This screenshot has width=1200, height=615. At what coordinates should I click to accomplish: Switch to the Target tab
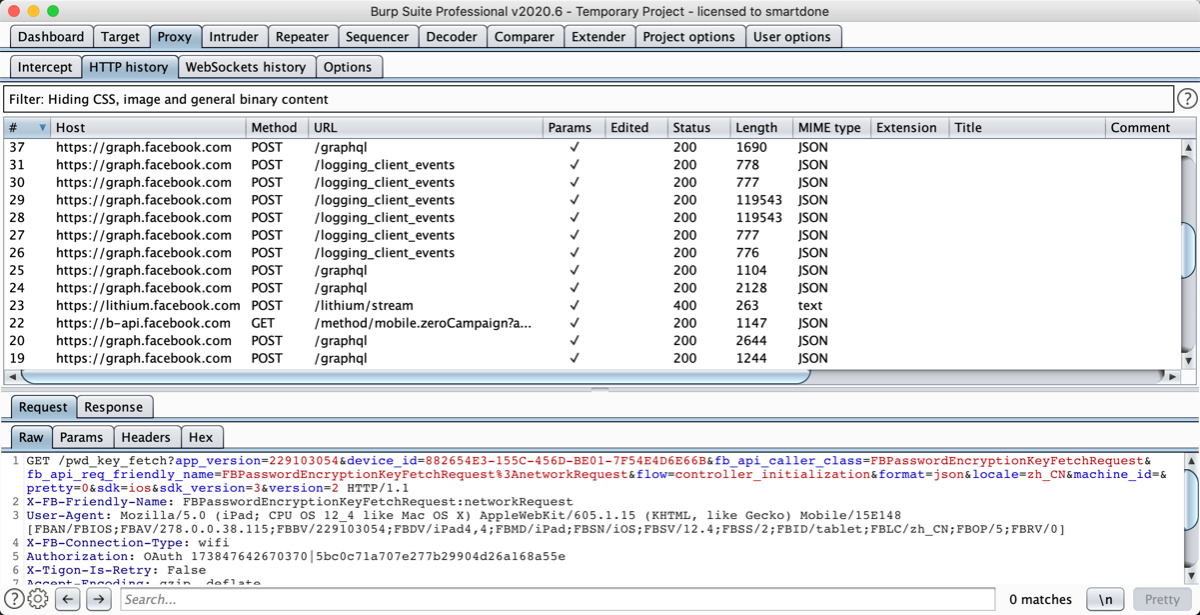point(120,36)
